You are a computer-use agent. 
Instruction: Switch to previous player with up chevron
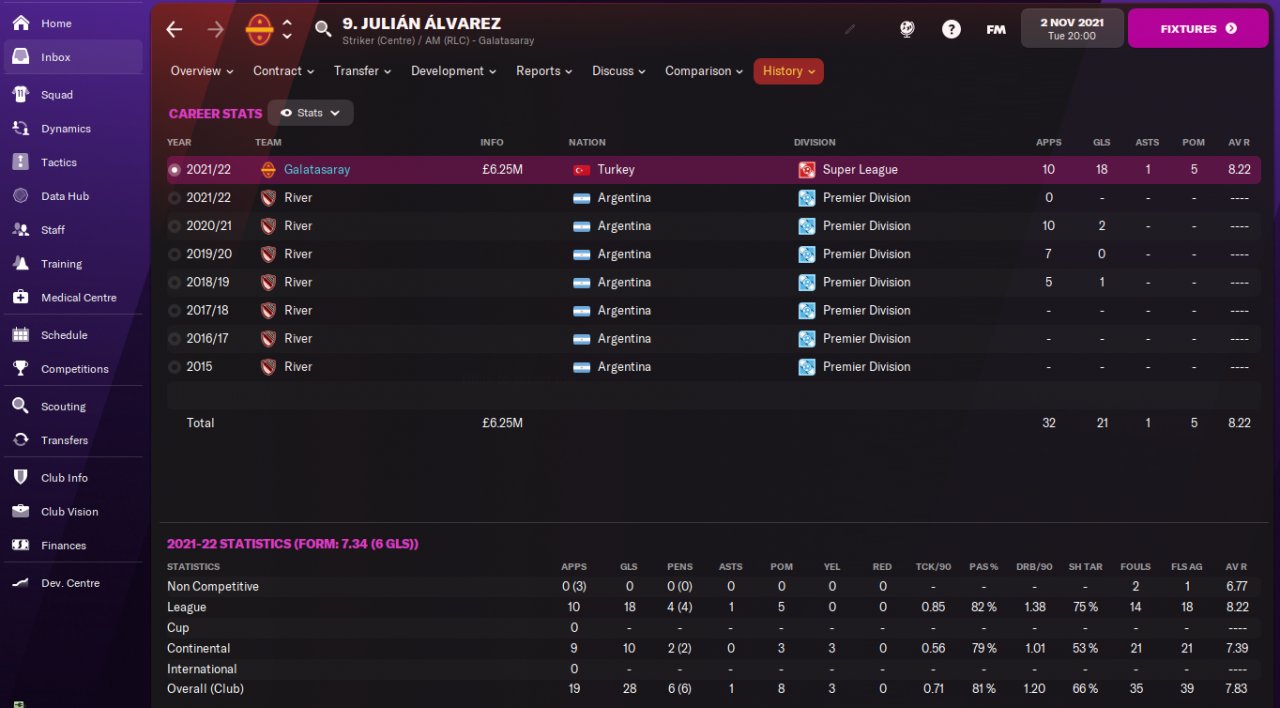(x=287, y=22)
